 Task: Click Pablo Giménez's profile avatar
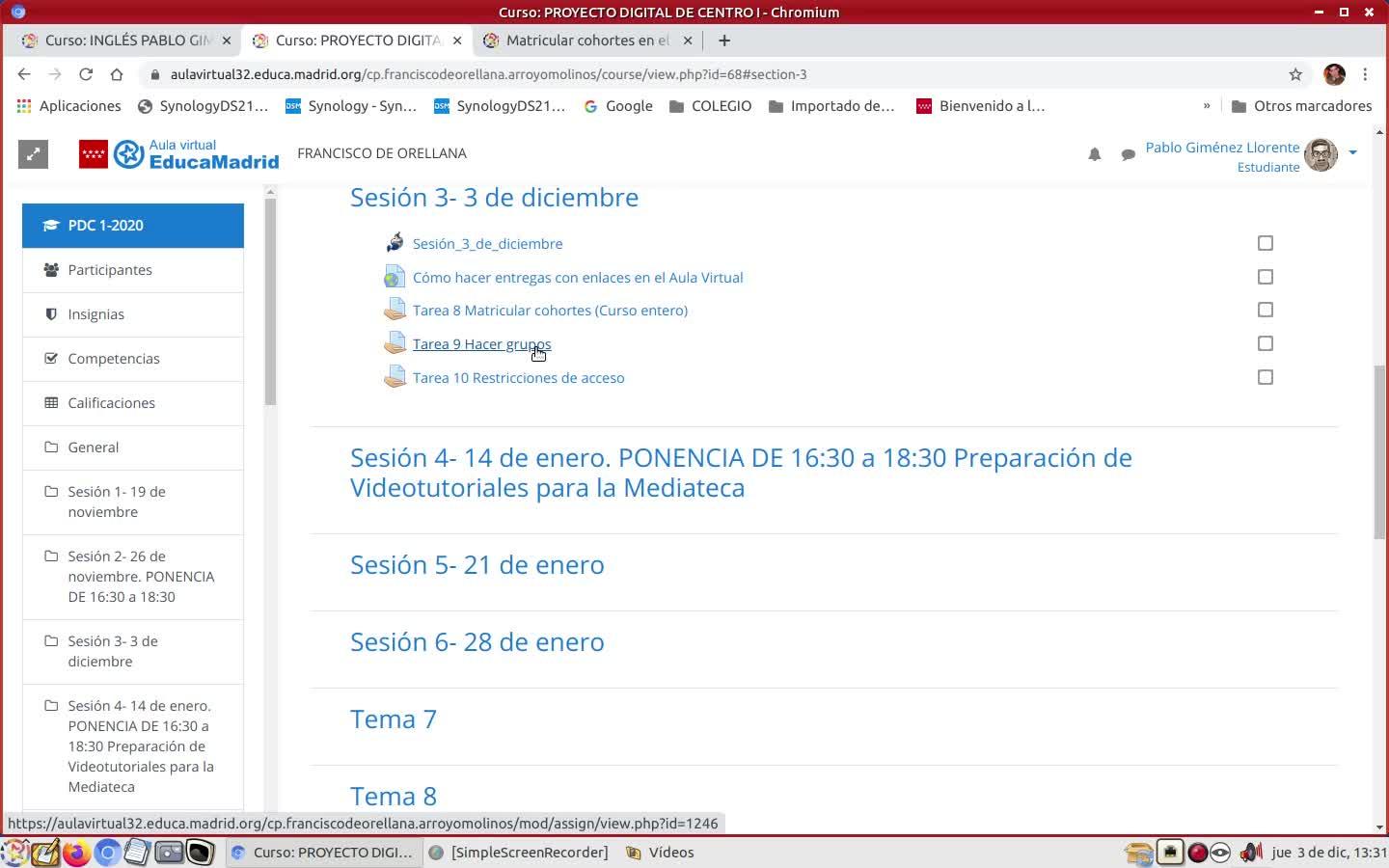coord(1321,154)
